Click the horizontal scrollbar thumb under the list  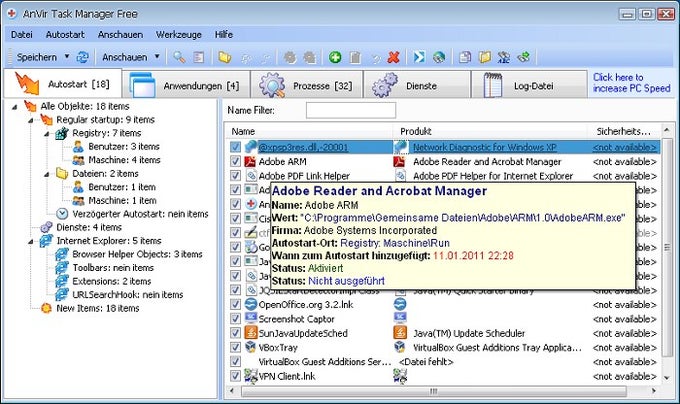pyautogui.click(x=434, y=391)
